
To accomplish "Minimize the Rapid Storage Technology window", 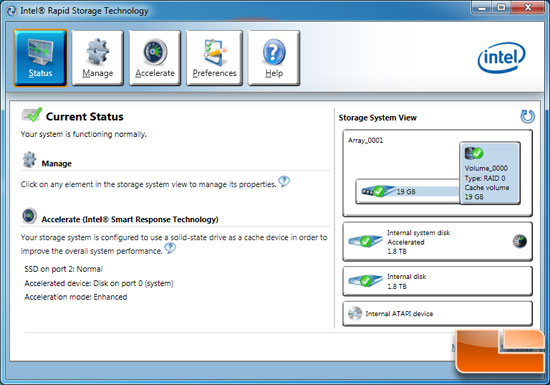I will 482,8.
